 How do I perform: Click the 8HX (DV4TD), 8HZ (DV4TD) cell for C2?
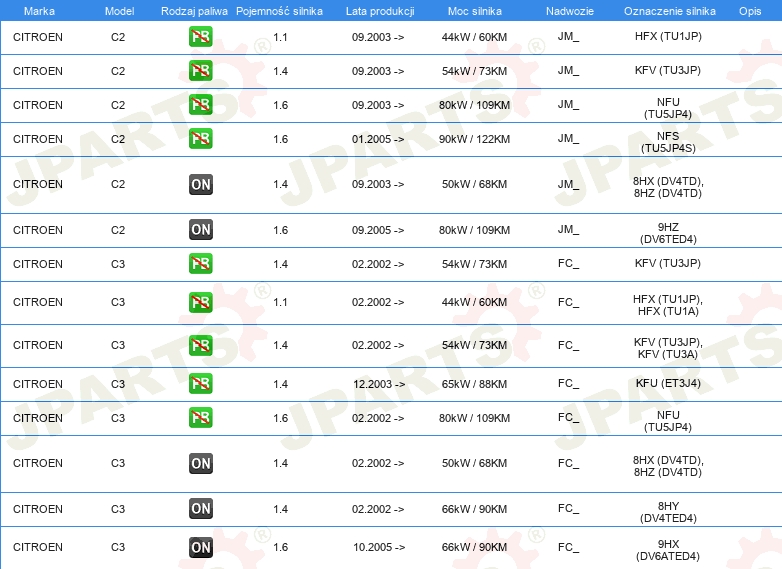(x=668, y=187)
